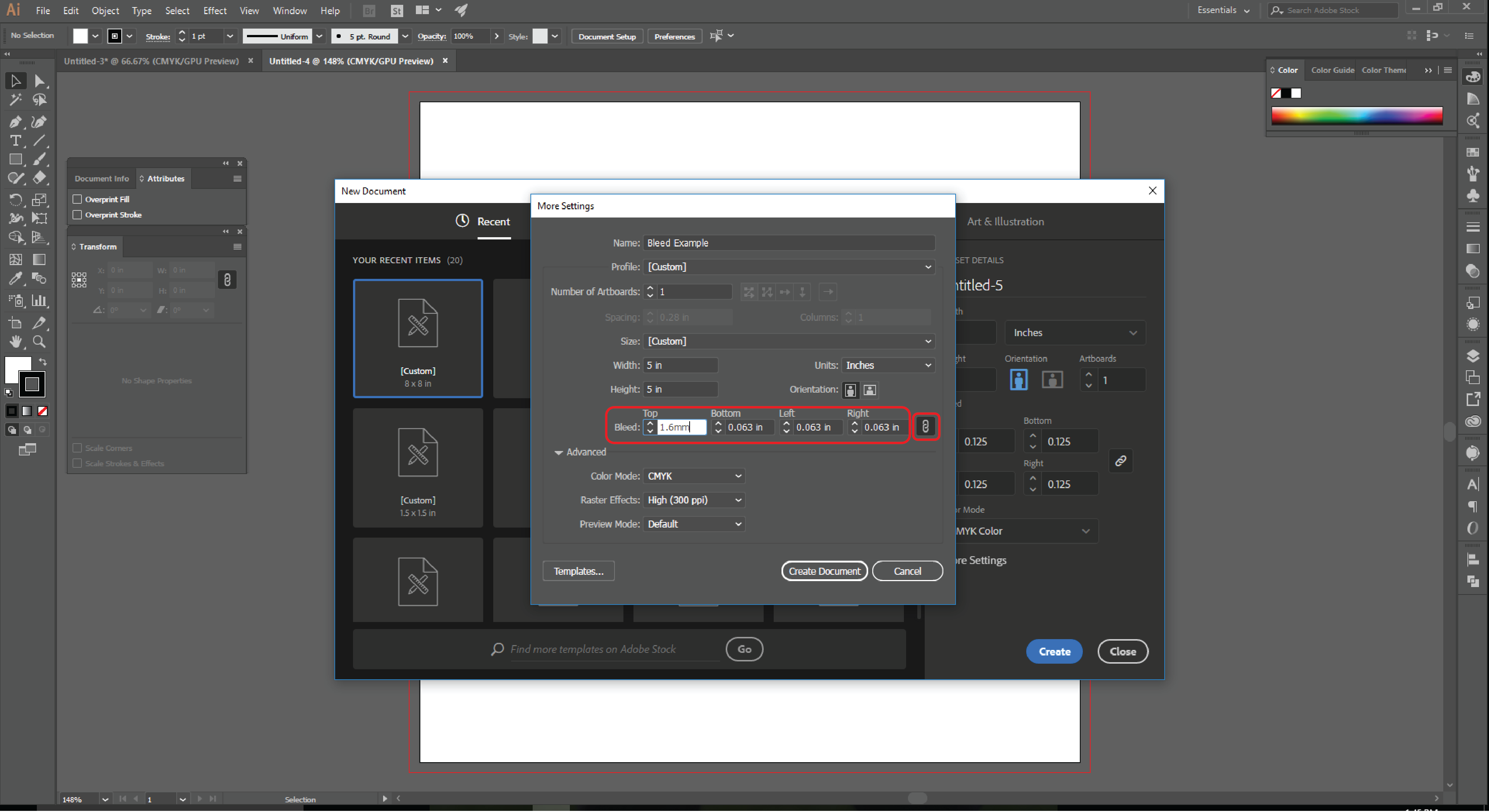1489x812 pixels.
Task: Open Essentials workspace switcher
Action: (x=1223, y=10)
